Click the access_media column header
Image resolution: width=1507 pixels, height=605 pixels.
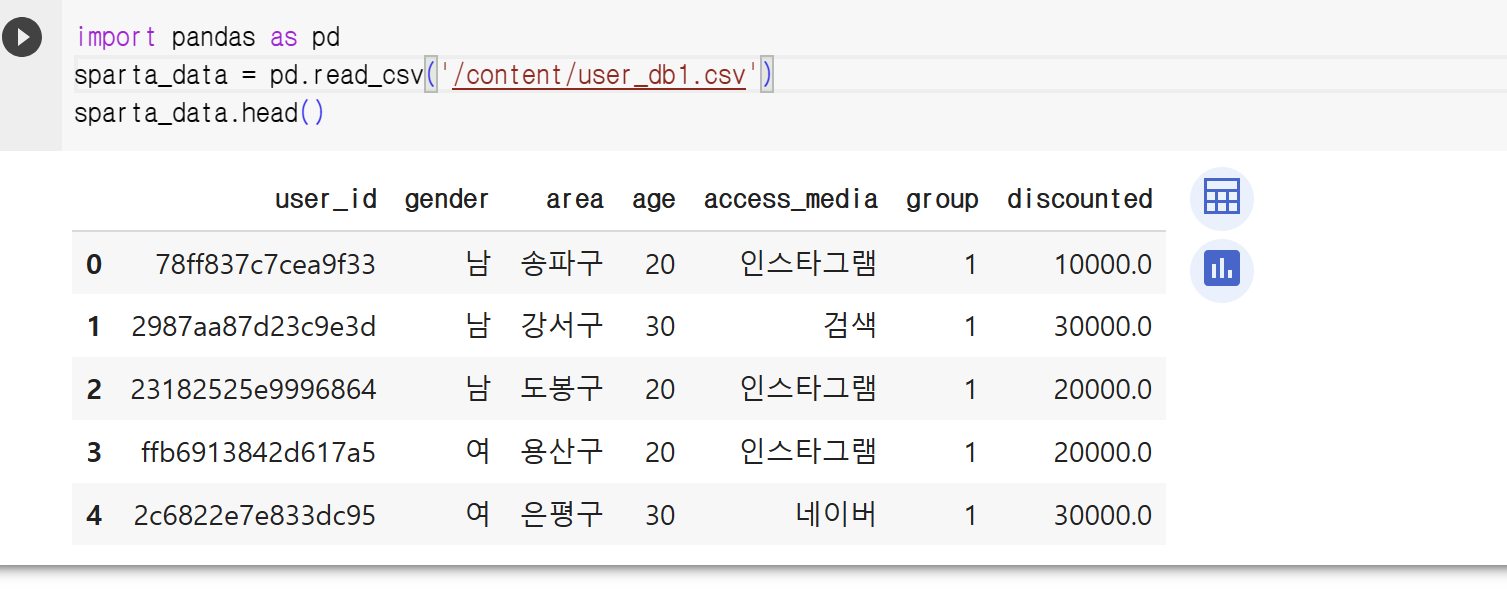pos(791,199)
